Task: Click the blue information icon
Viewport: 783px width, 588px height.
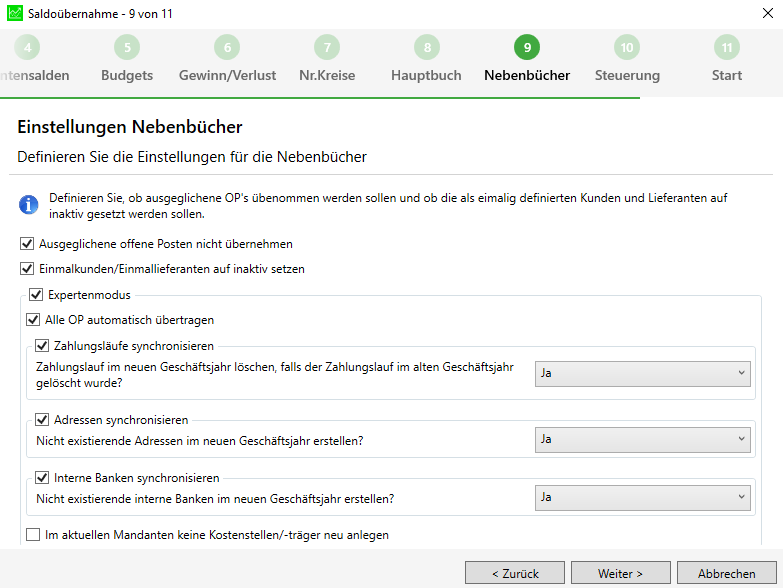Action: 28,205
